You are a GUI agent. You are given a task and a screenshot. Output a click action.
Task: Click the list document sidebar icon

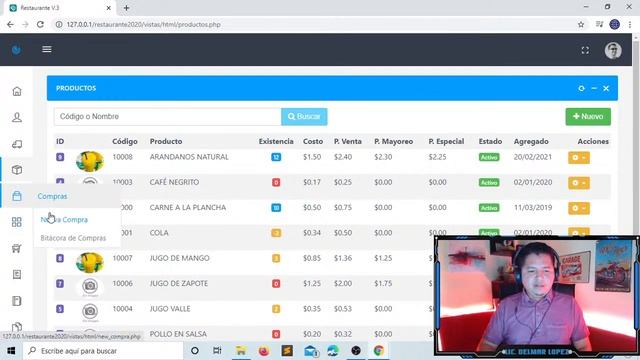17,274
